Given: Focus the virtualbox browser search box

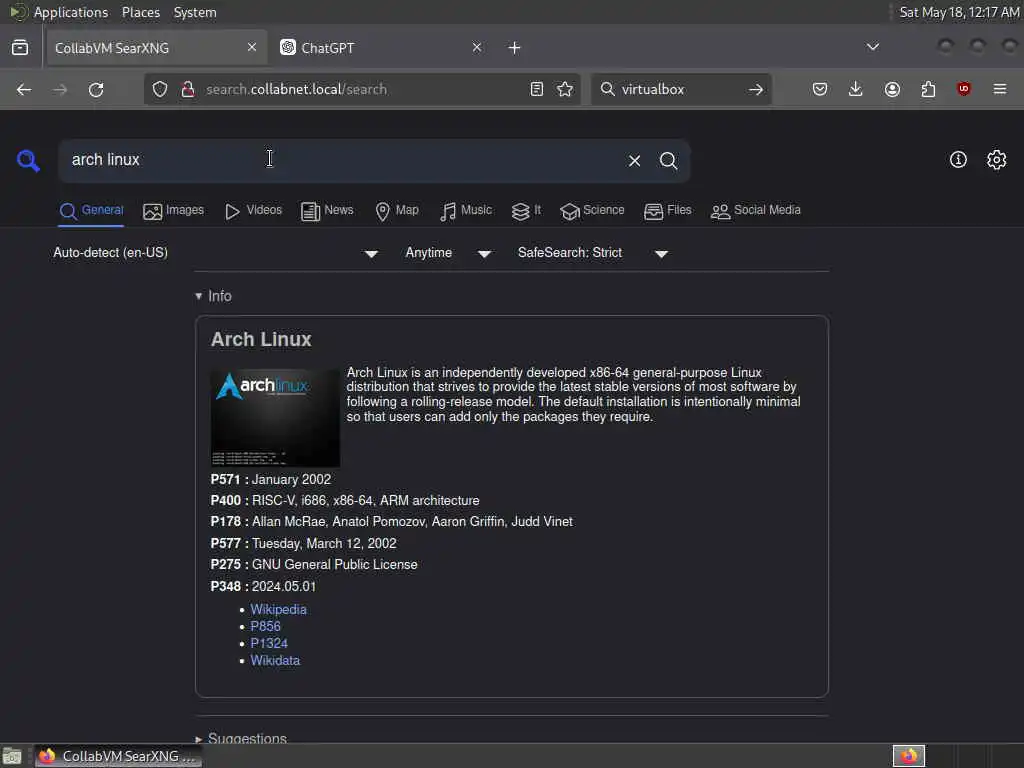Looking at the screenshot, I should pos(679,89).
